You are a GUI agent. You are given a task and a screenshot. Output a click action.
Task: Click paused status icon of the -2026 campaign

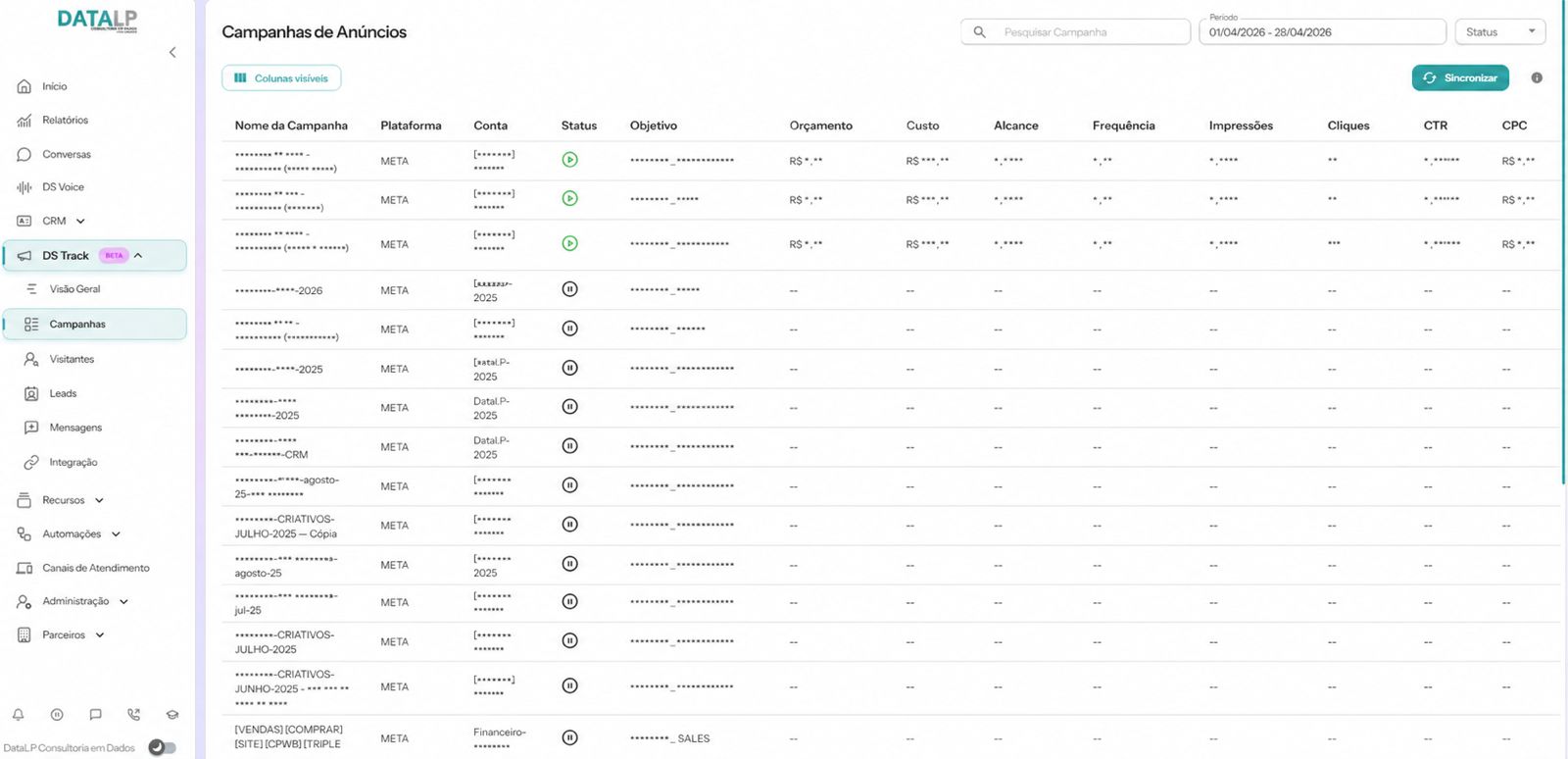pyautogui.click(x=569, y=289)
